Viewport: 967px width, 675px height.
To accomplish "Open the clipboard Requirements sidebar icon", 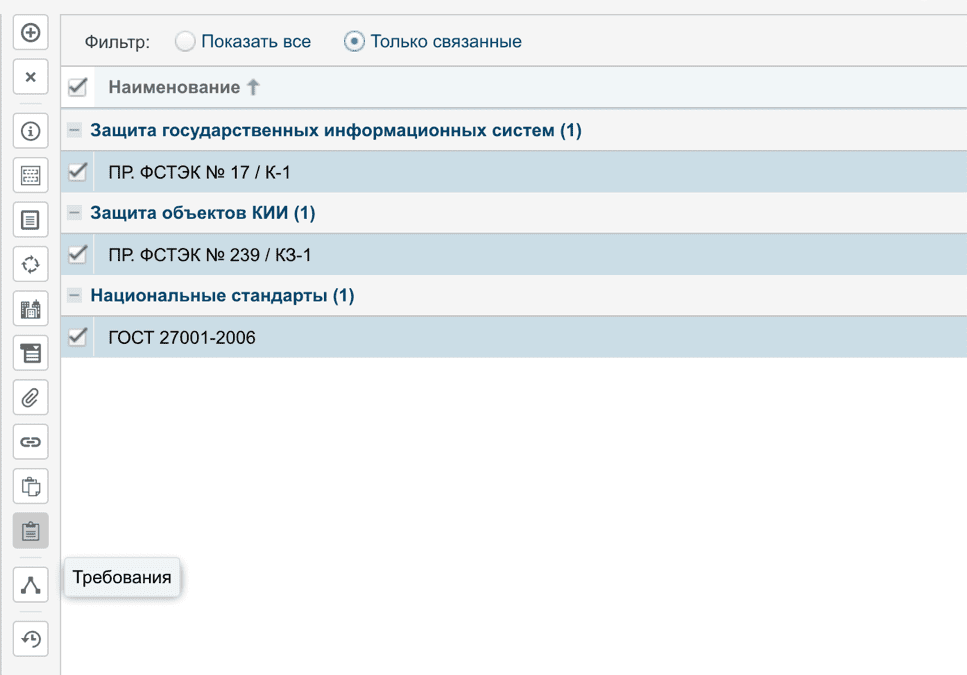I will 30,531.
